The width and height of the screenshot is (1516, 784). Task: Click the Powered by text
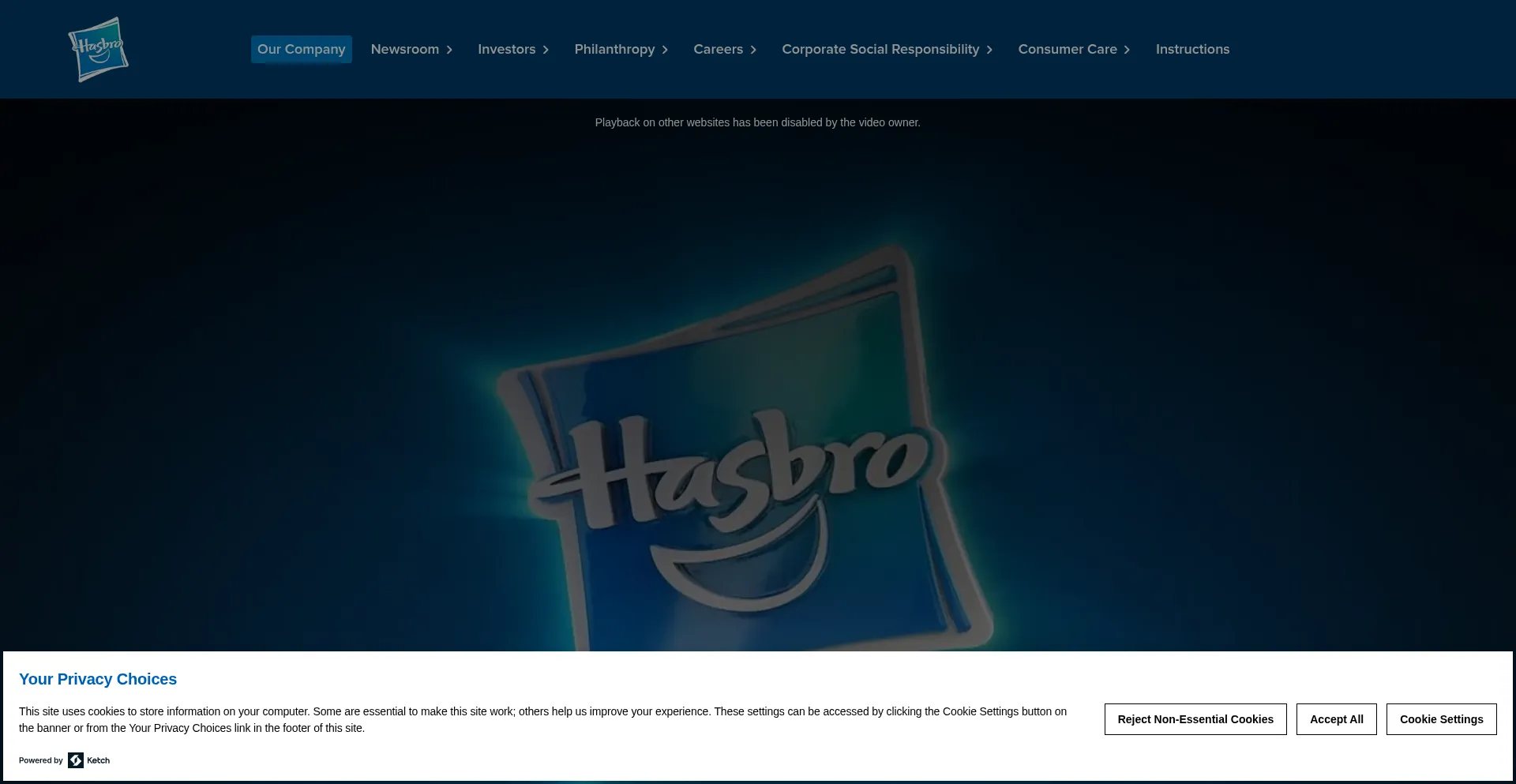pos(41,760)
